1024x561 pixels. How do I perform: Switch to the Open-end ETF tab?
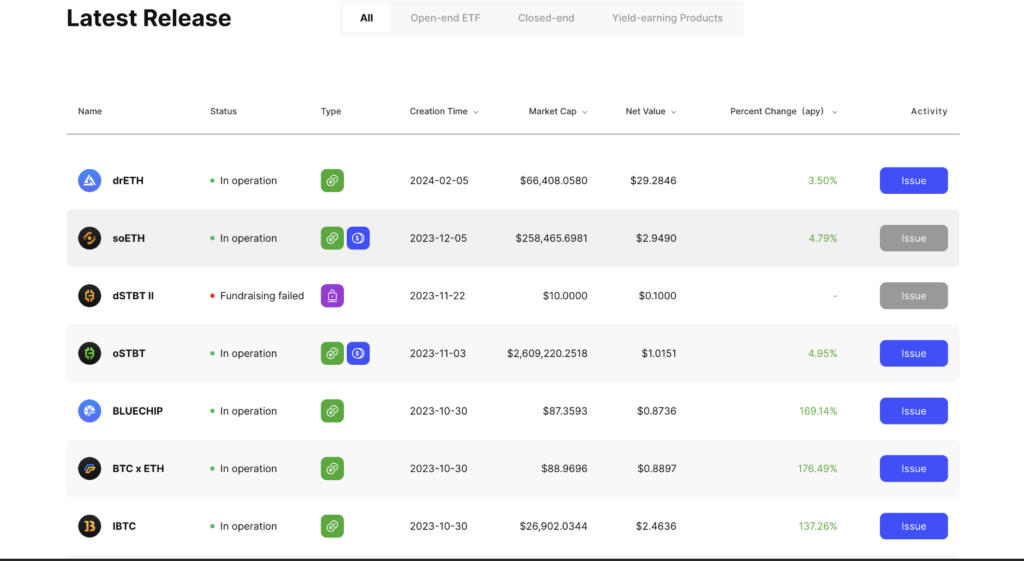coord(445,18)
